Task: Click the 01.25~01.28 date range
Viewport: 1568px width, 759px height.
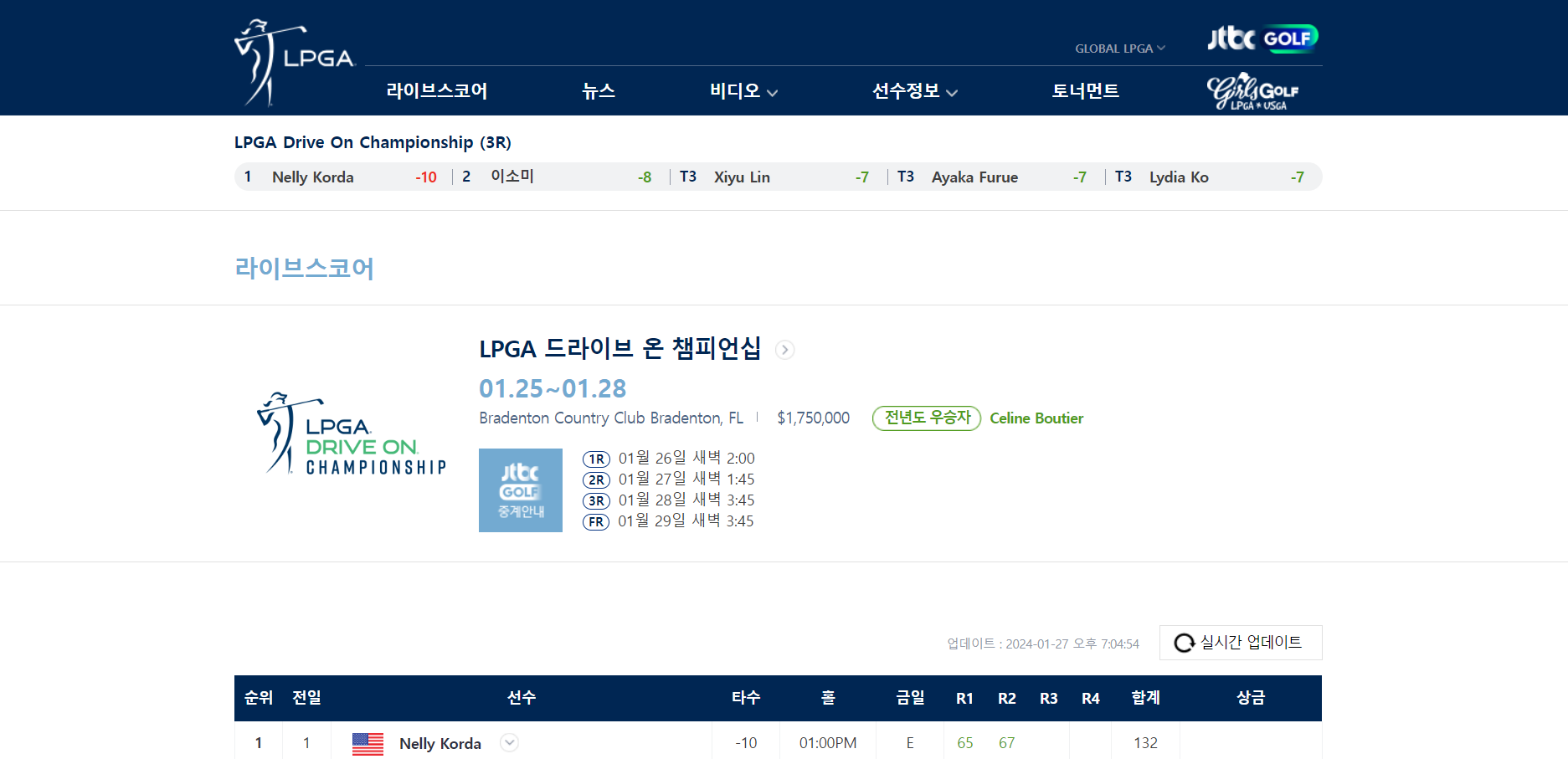Action: click(553, 389)
